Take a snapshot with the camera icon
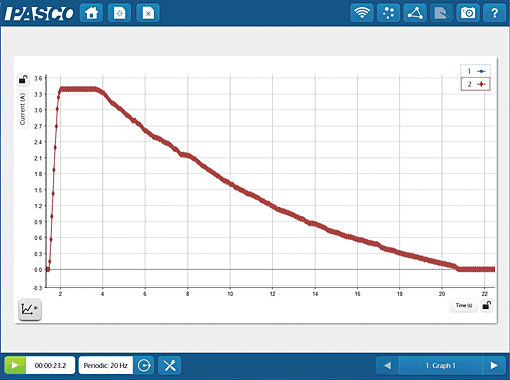510x380 pixels. click(468, 13)
